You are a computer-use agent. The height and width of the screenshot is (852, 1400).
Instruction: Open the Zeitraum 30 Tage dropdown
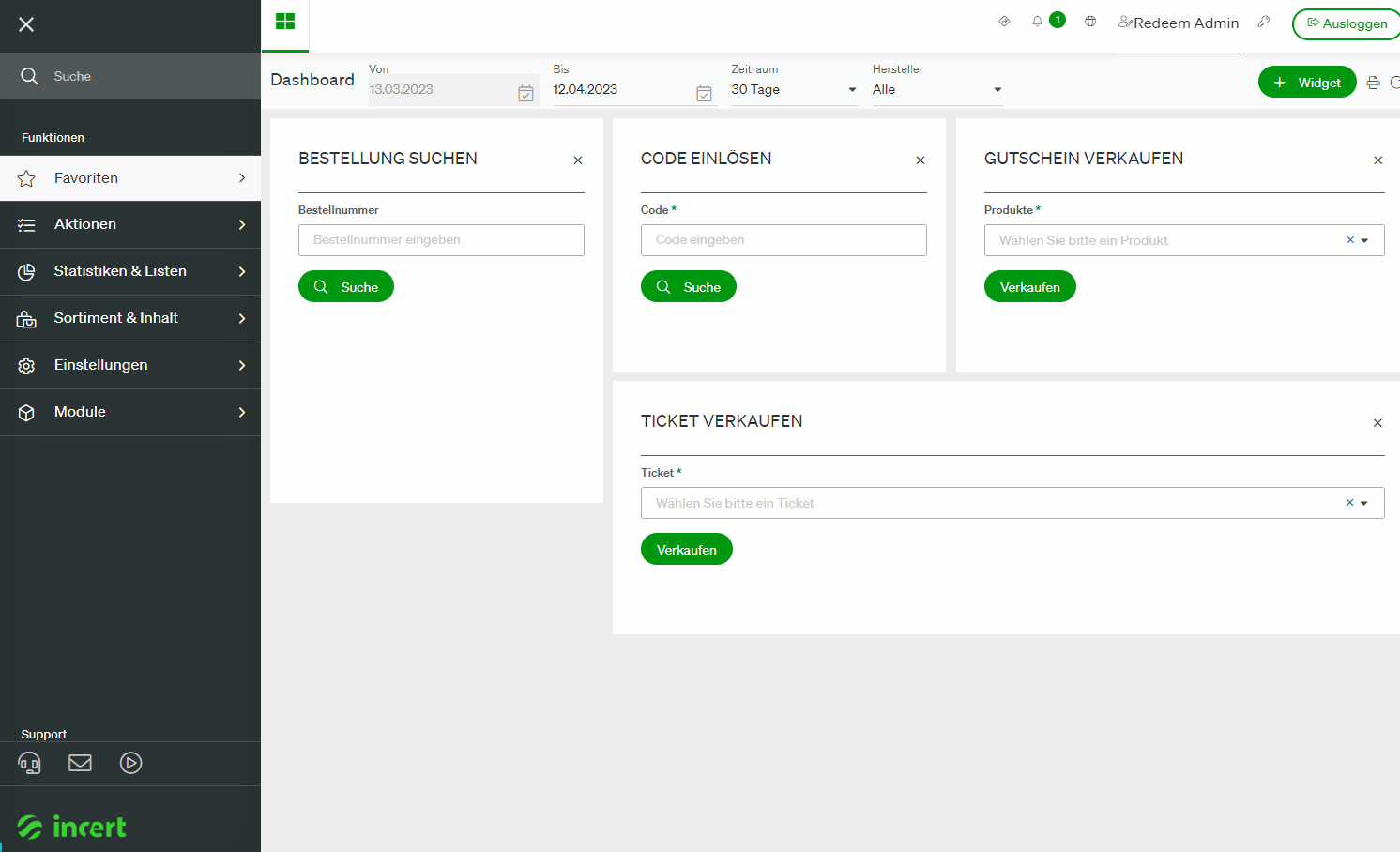[x=794, y=90]
